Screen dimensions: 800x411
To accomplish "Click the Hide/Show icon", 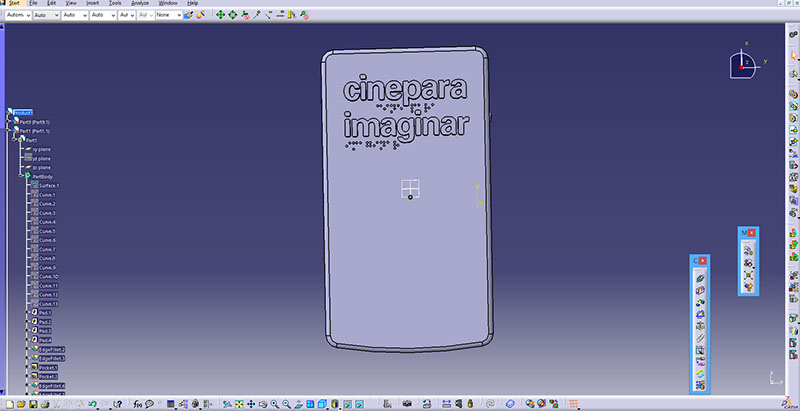I will 347,404.
